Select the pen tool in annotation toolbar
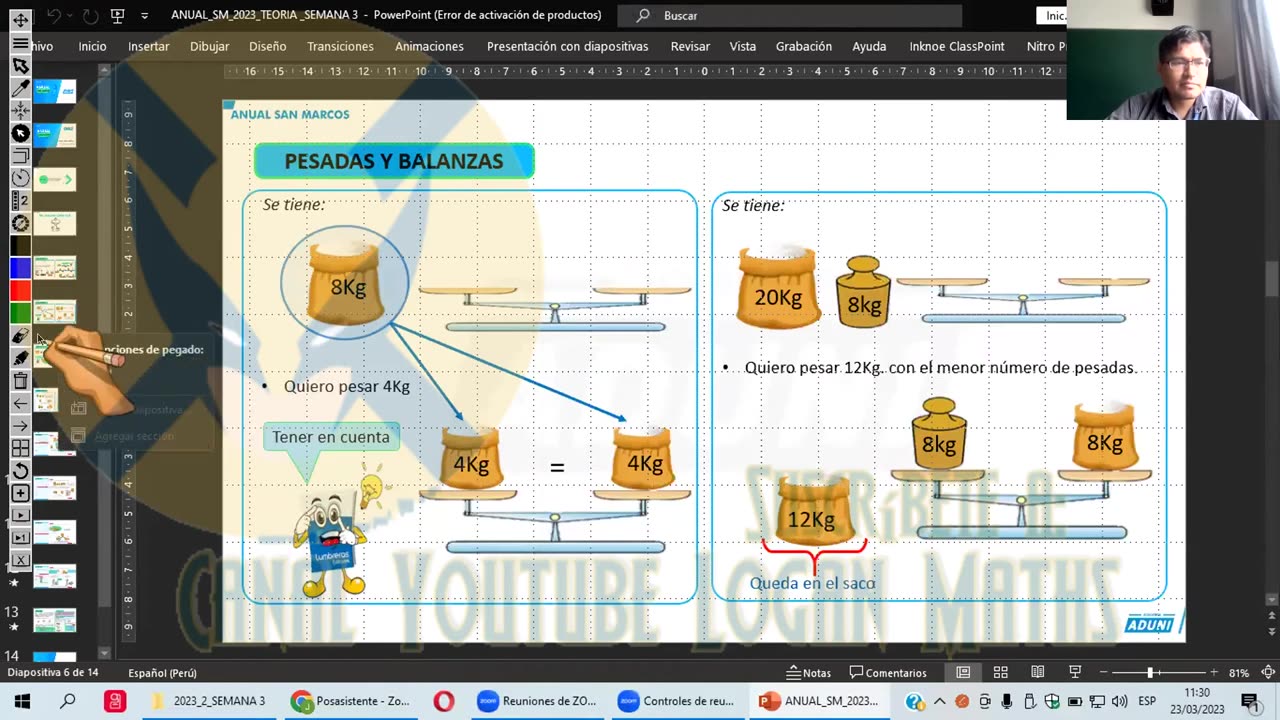 [x=20, y=88]
